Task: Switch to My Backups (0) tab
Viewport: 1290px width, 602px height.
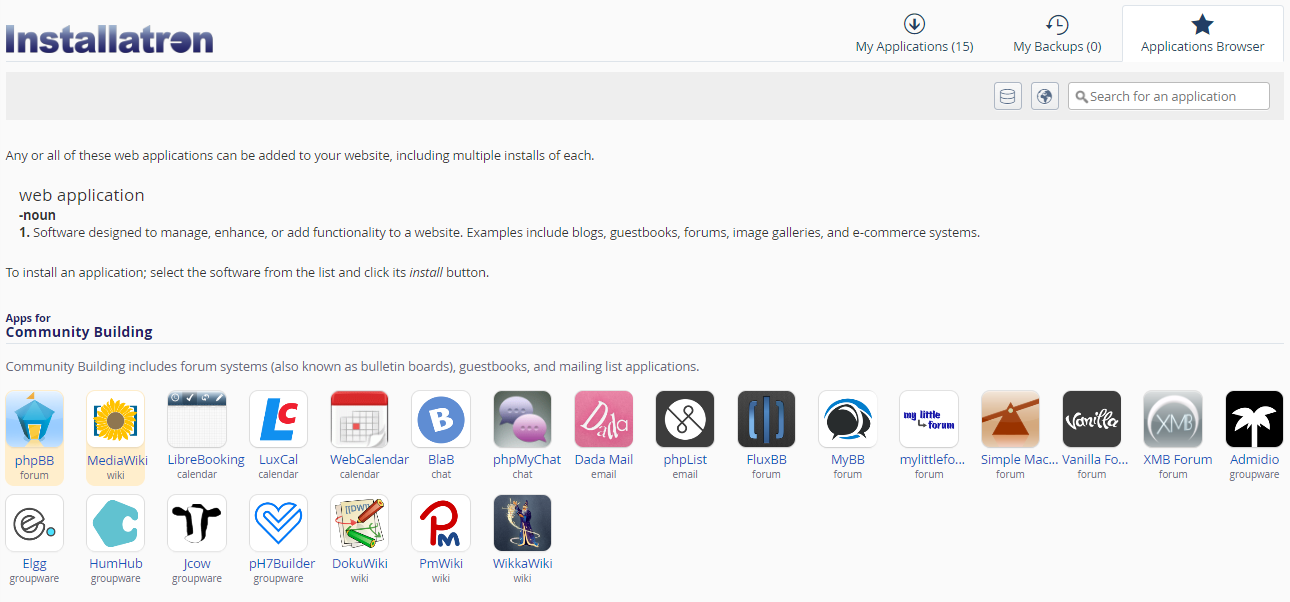Action: coord(1057,33)
